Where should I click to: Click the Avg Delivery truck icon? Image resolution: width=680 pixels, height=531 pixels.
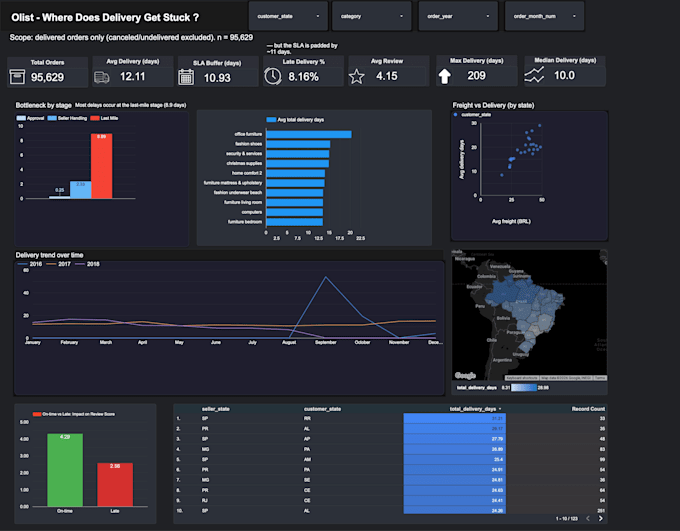pyautogui.click(x=101, y=77)
